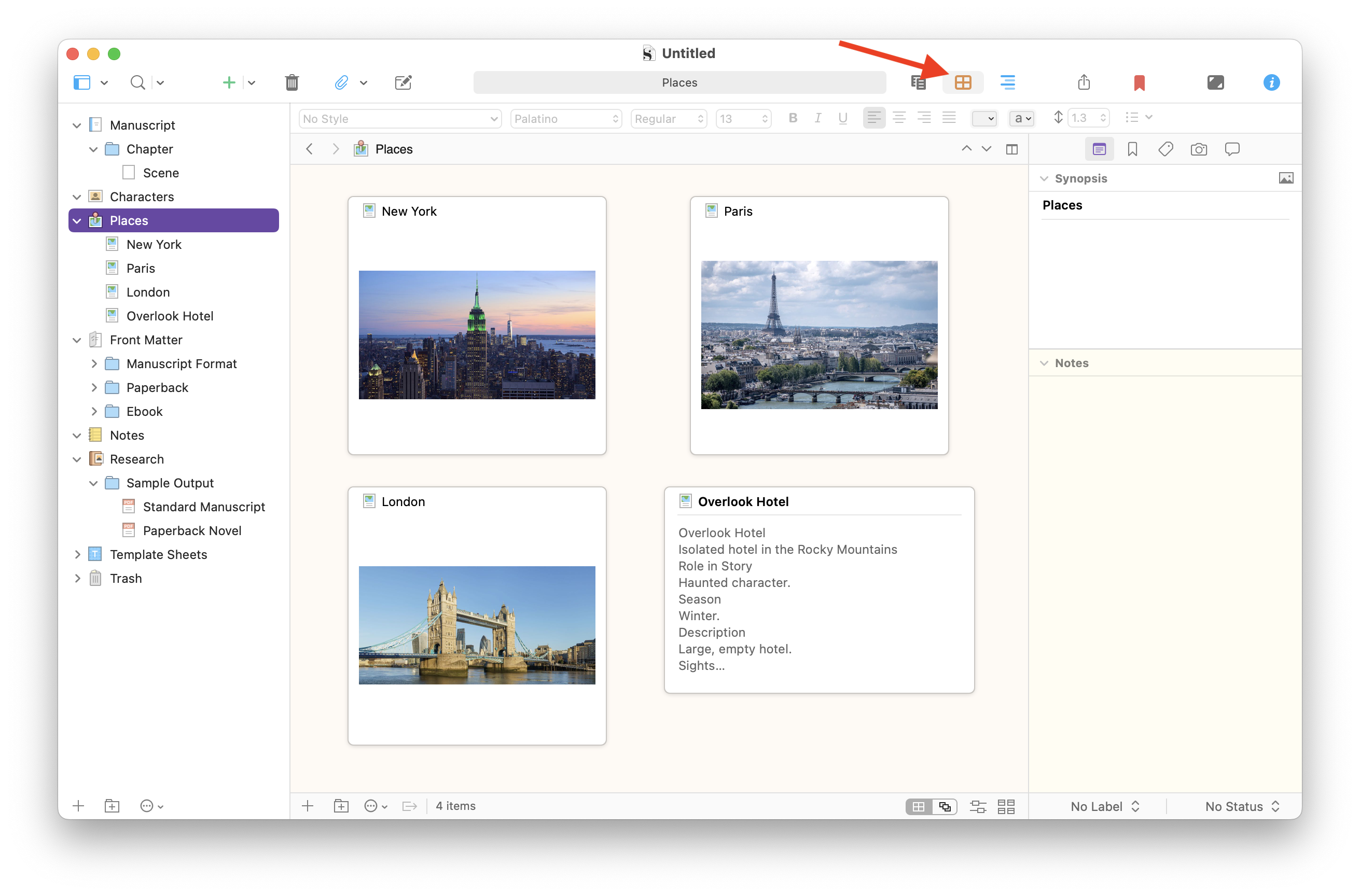The height and width of the screenshot is (896, 1360).
Task: Open the Snapshots camera tab in inspector
Action: pos(1198,149)
